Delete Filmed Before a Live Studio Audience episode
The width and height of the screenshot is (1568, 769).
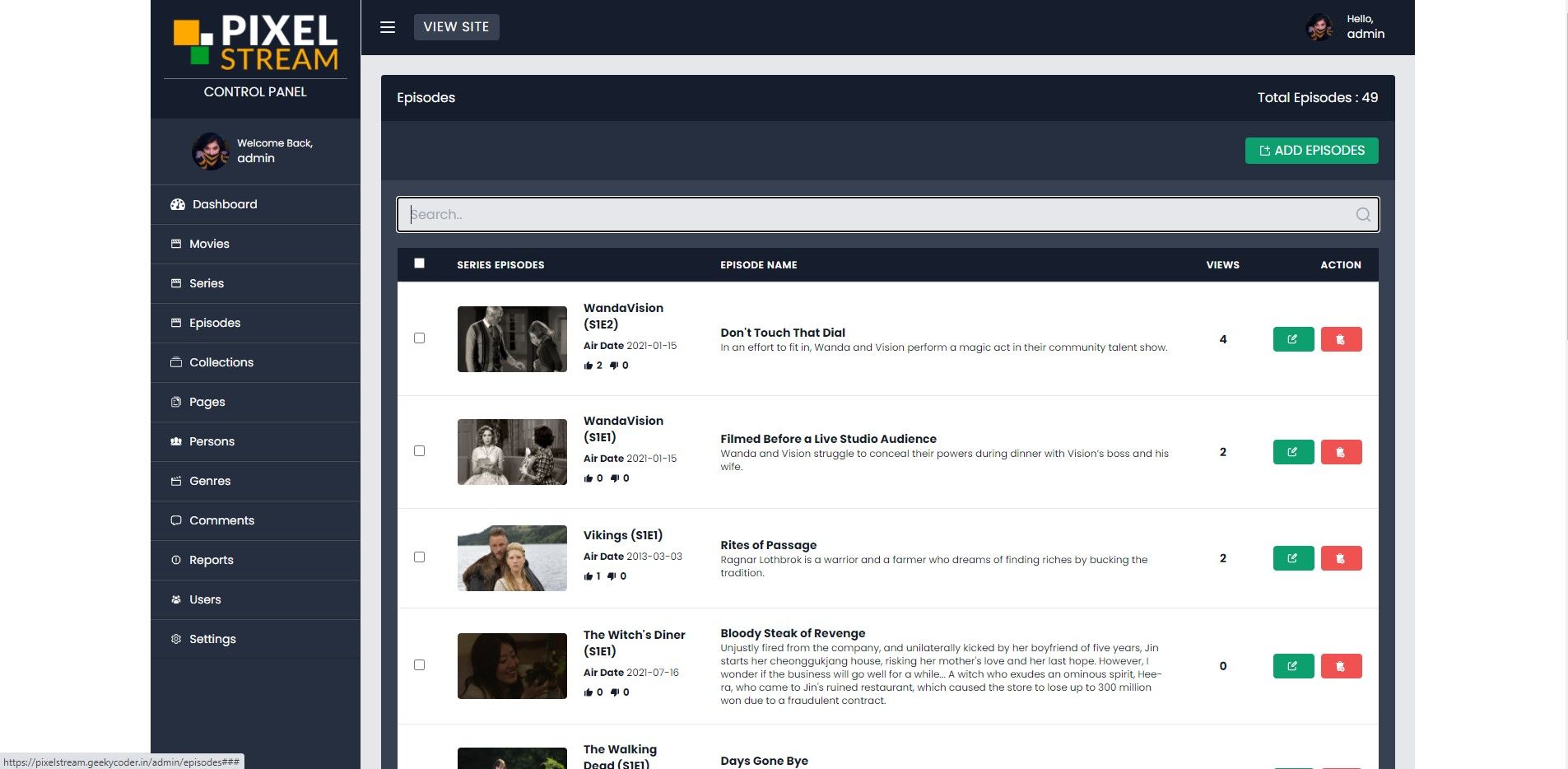click(x=1341, y=452)
